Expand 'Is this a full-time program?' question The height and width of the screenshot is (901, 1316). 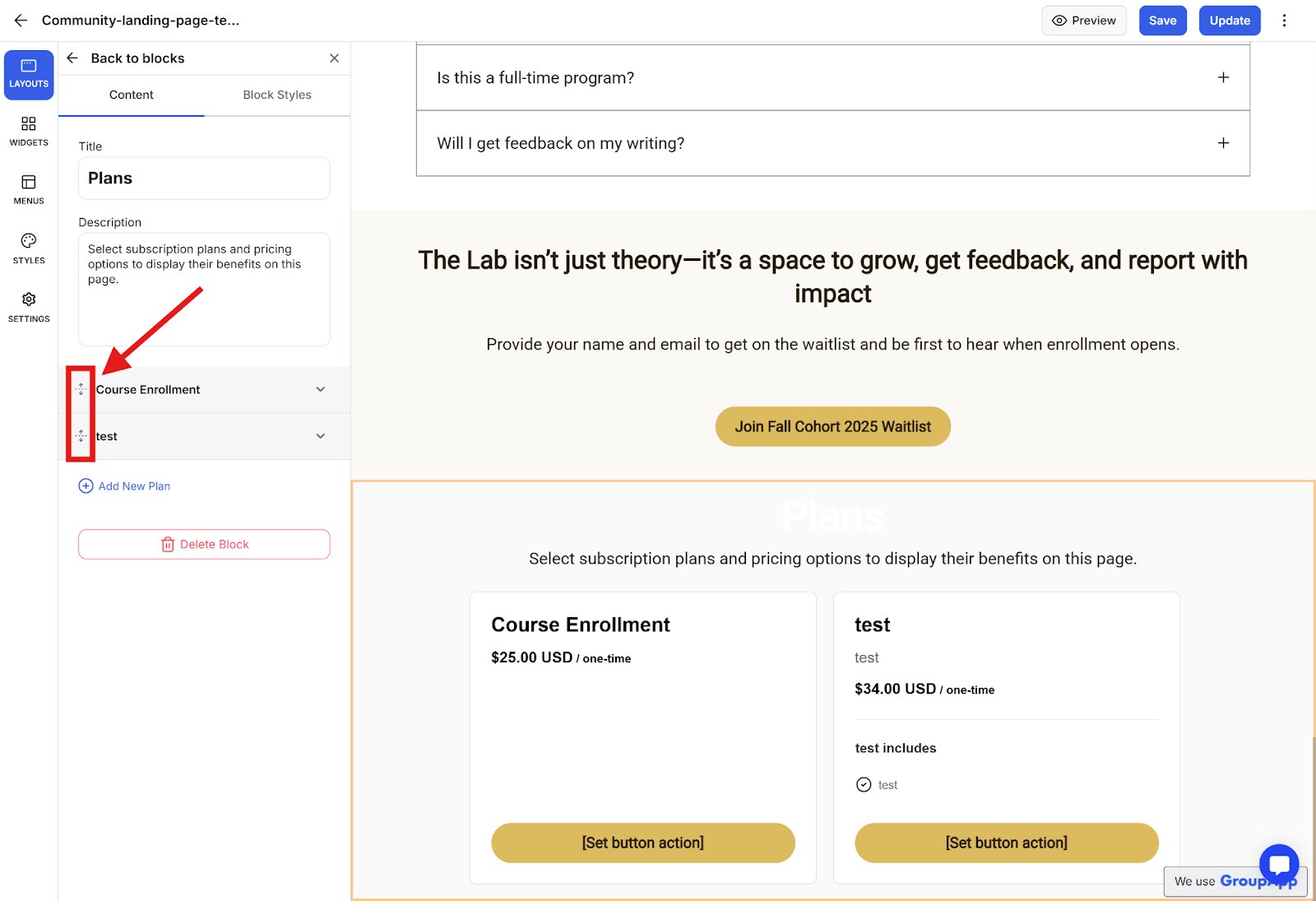1223,77
